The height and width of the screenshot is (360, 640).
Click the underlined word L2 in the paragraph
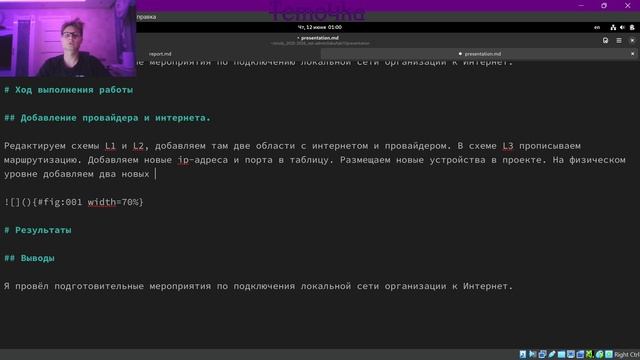138,146
